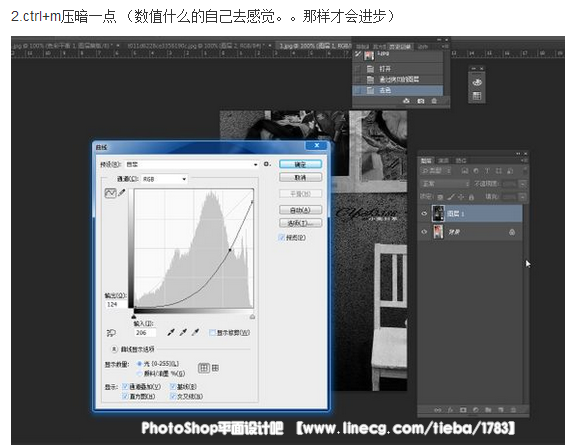565x445 pixels.
Task: Click the History panel trash icon
Action: point(434,101)
